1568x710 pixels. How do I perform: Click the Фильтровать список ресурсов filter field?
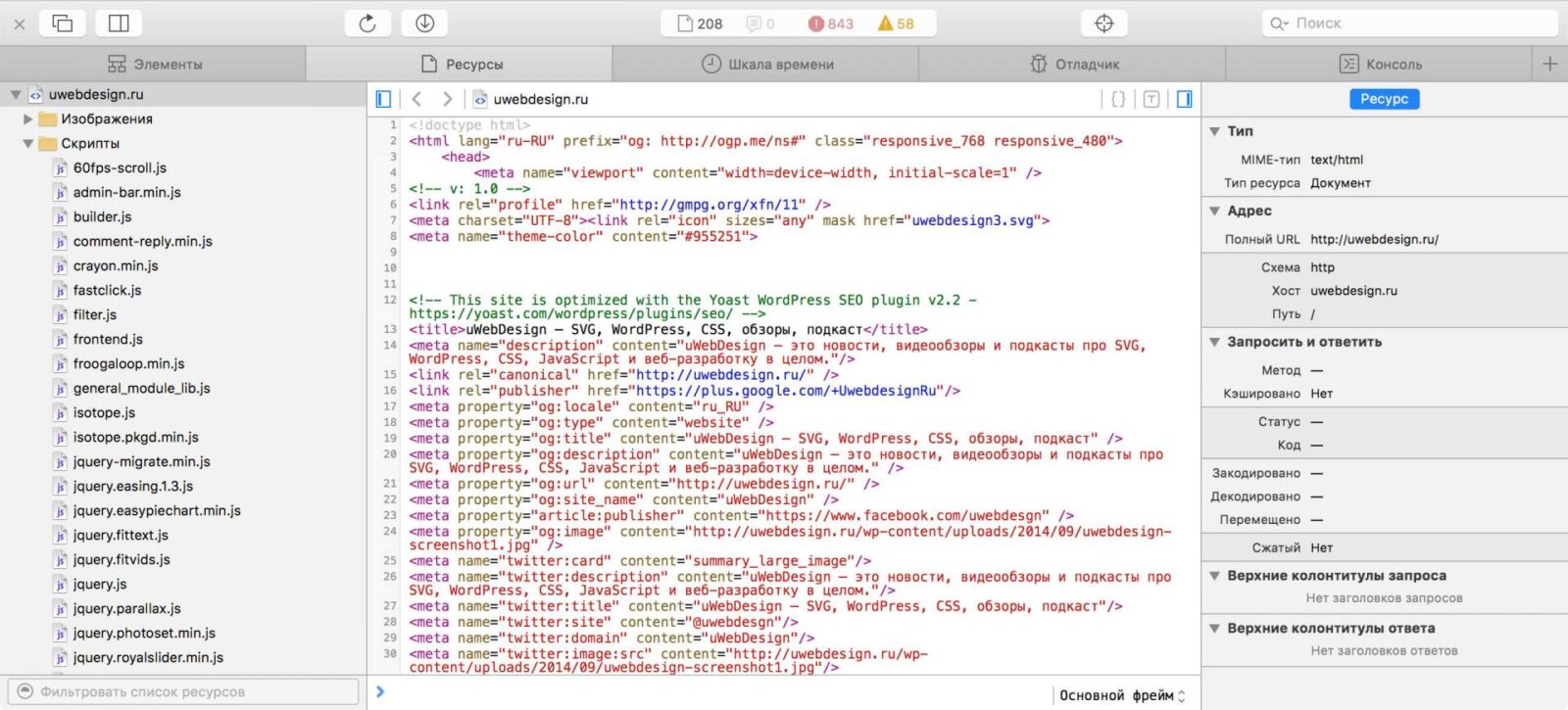pyautogui.click(x=183, y=691)
